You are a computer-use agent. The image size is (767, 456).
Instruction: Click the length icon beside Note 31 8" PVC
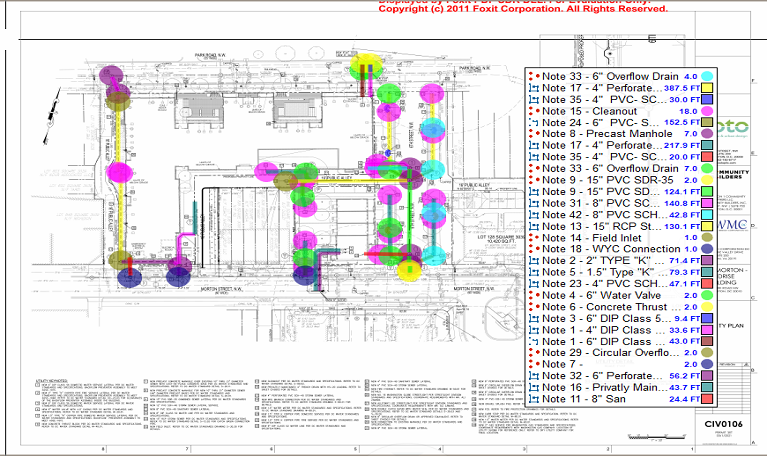tap(534, 203)
